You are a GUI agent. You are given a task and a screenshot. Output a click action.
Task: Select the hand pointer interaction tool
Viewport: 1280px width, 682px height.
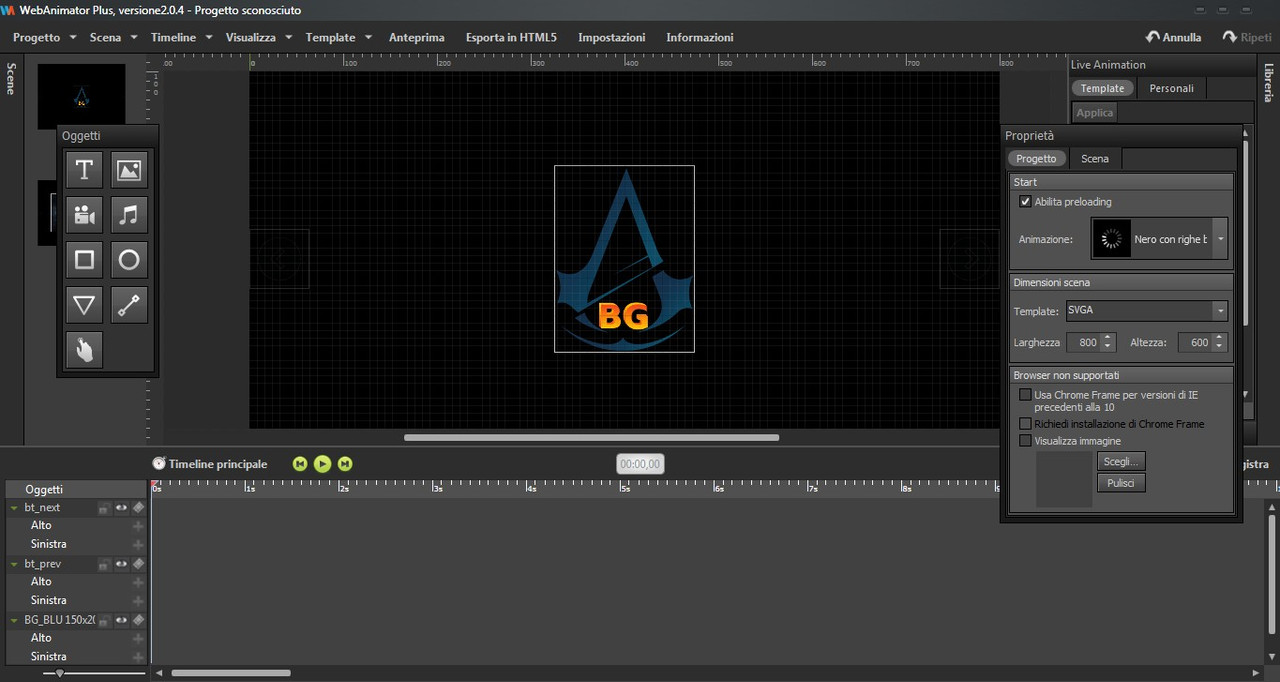pos(84,350)
